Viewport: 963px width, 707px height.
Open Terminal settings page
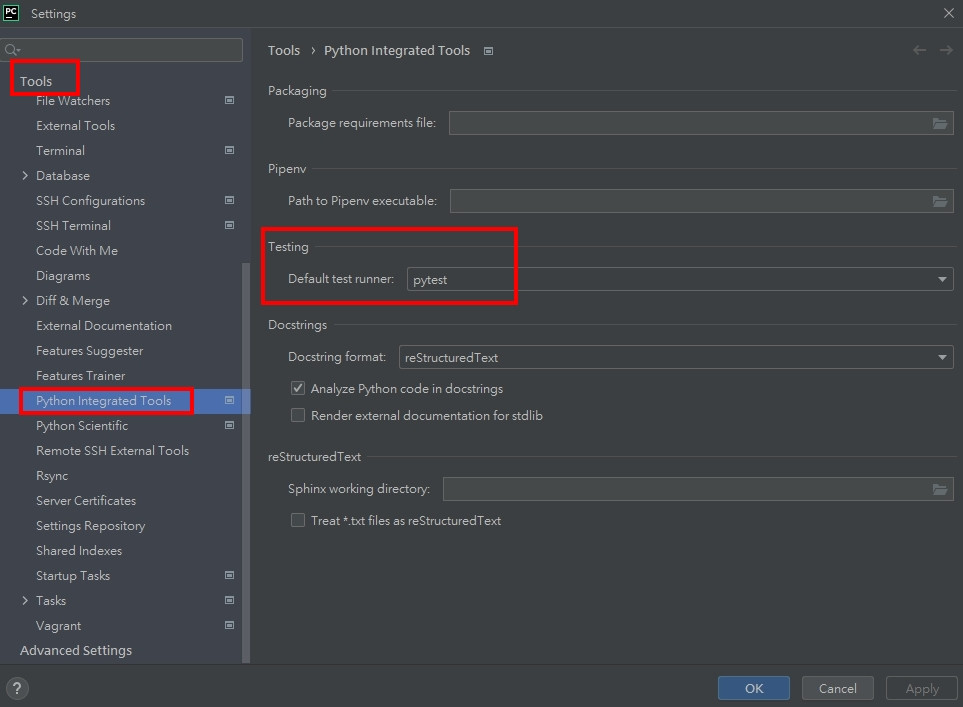point(60,150)
